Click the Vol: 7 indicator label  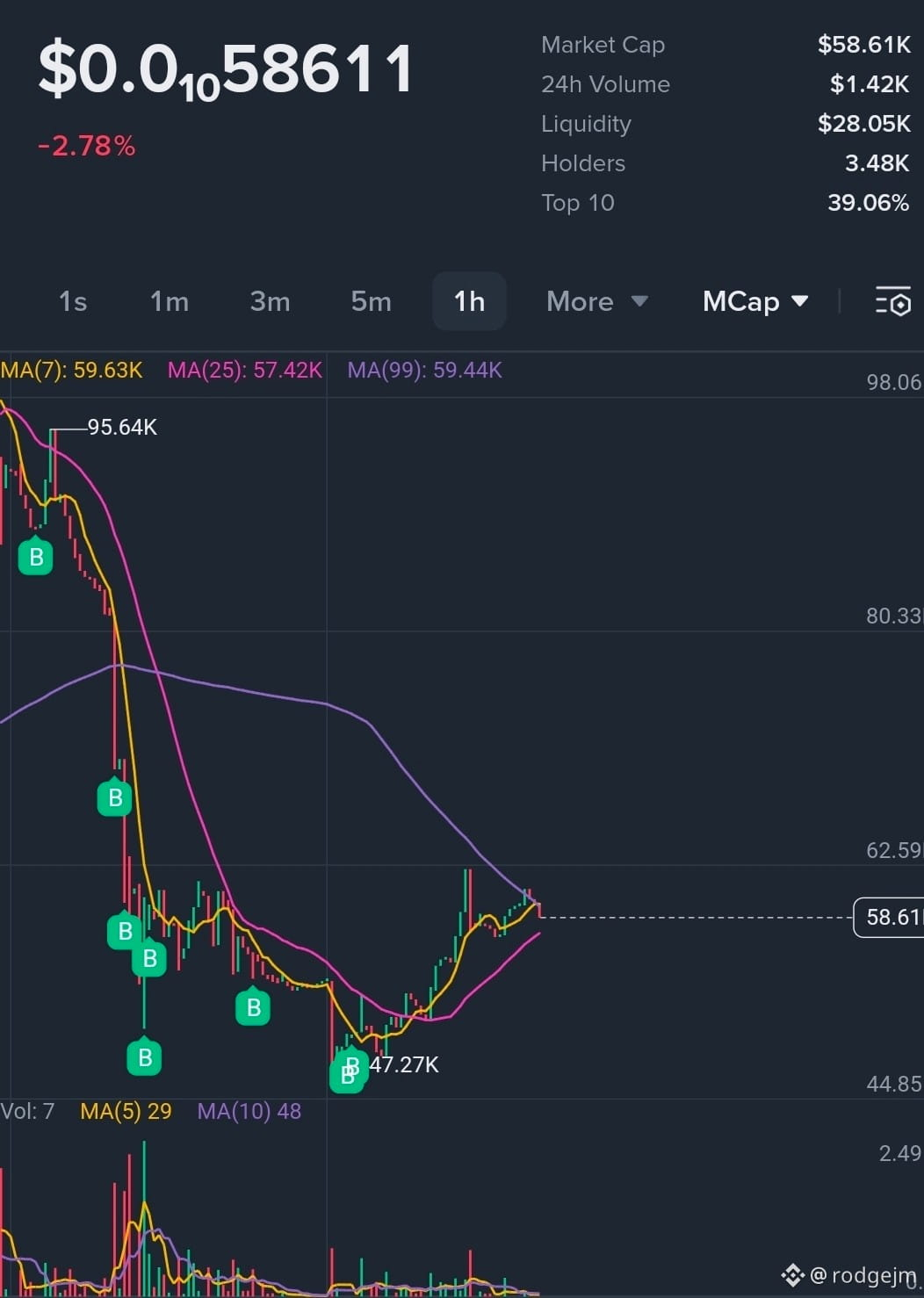coord(27,1111)
